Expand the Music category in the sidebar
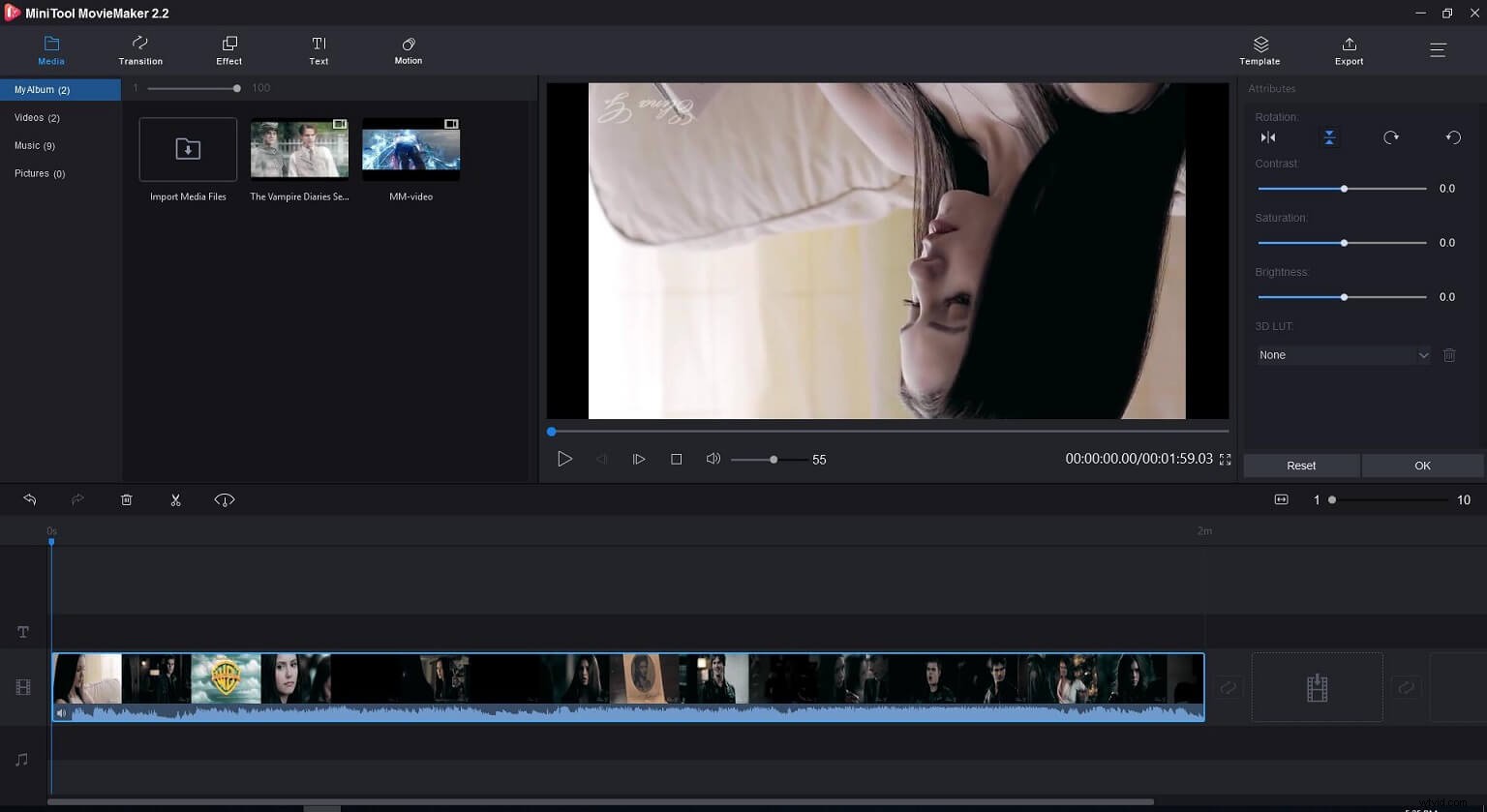 35,145
